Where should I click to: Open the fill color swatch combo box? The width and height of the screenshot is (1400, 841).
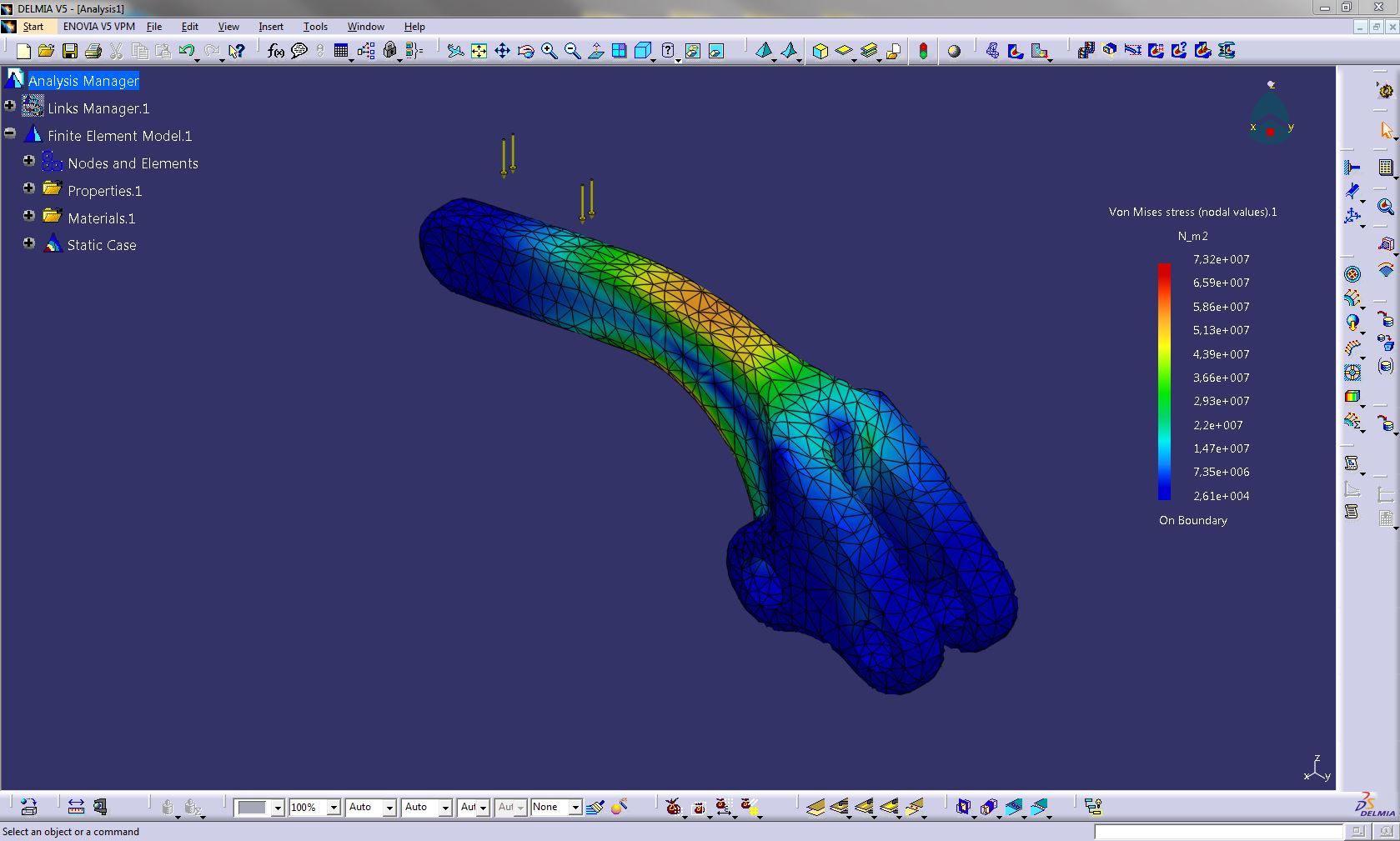tap(259, 808)
